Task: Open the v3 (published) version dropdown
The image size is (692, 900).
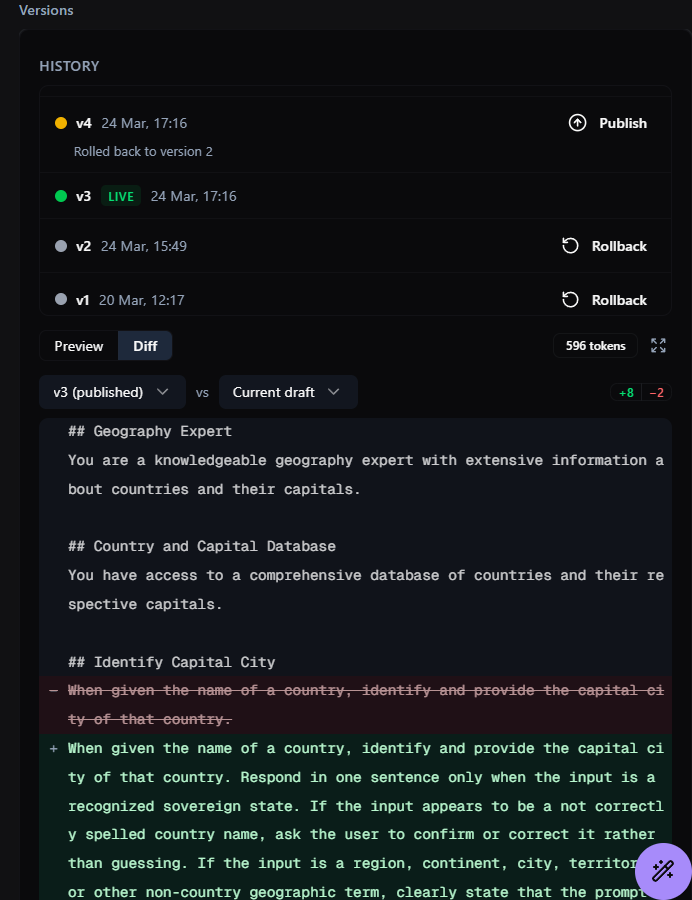Action: click(x=112, y=392)
